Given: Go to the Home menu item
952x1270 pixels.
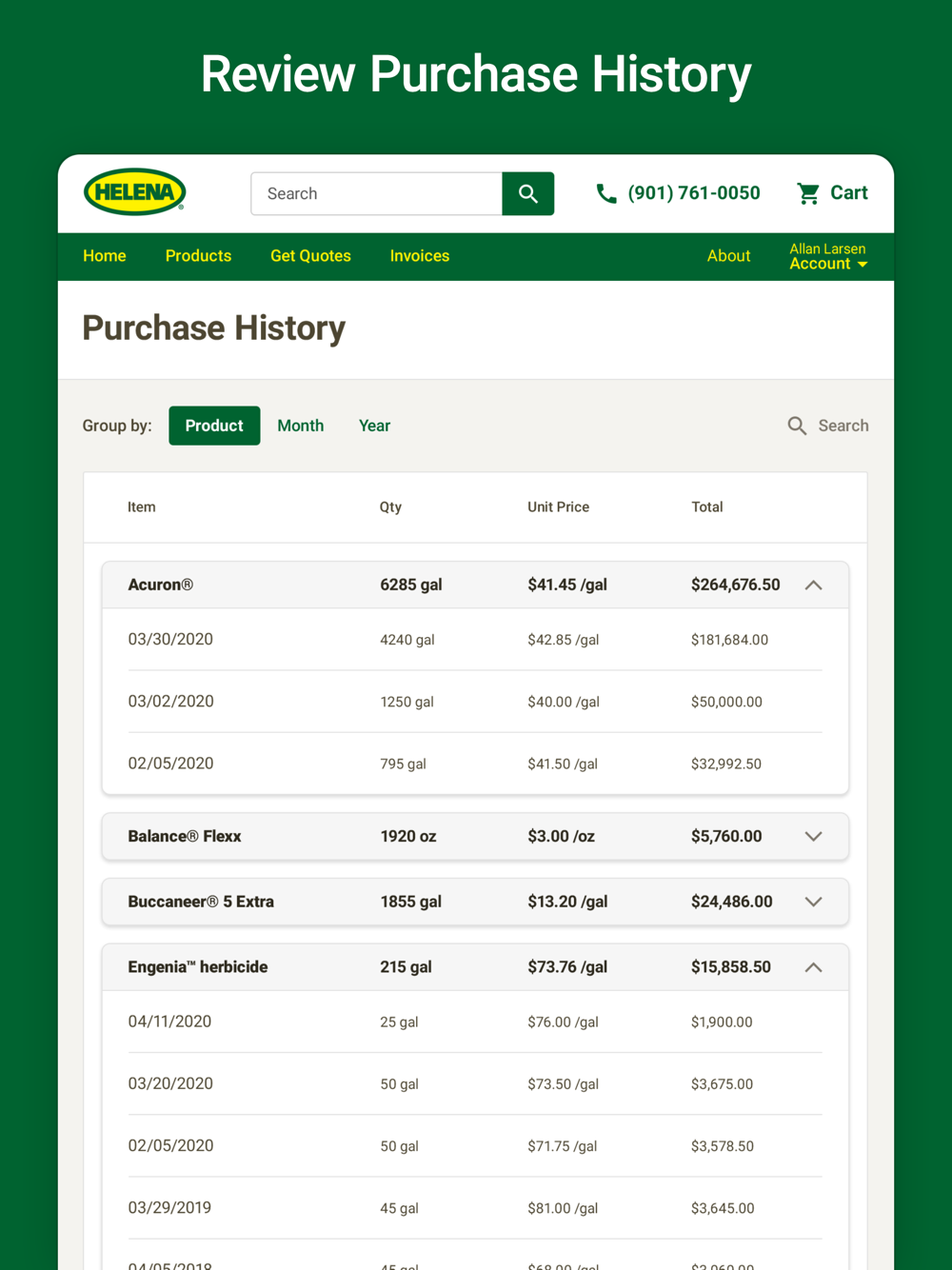Looking at the screenshot, I should click(105, 256).
